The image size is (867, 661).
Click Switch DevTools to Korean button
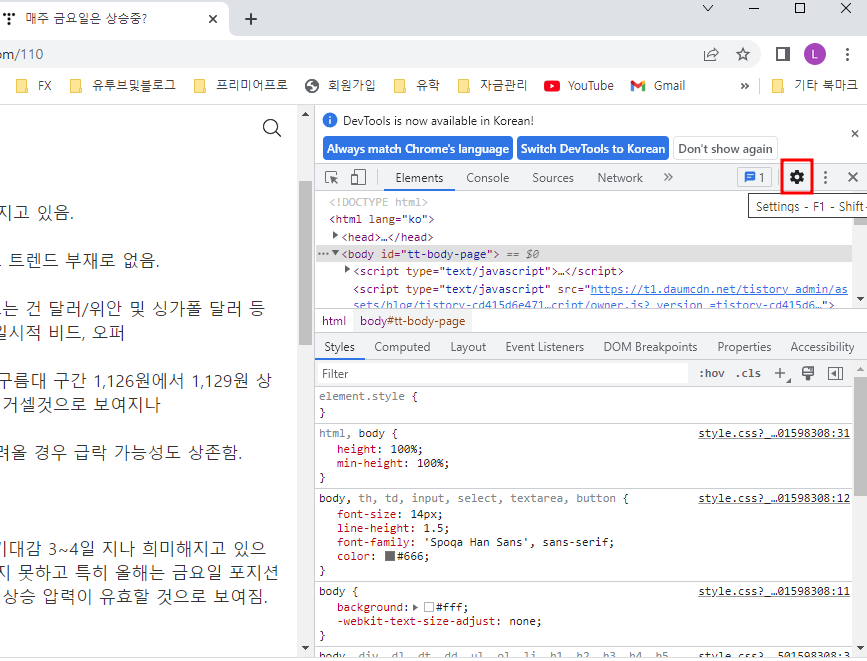tap(593, 149)
